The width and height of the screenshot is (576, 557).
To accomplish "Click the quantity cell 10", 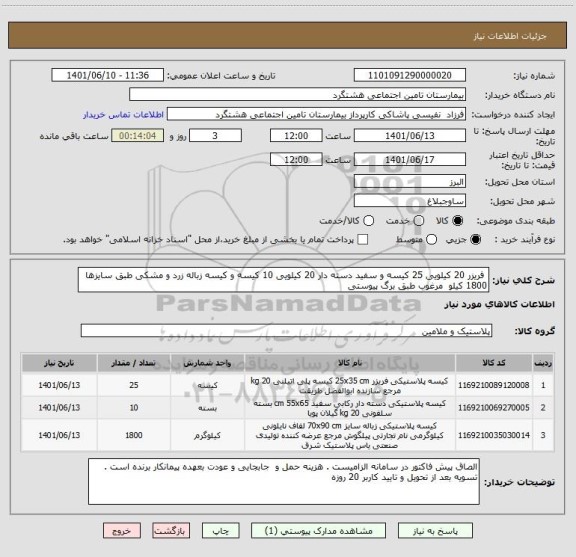I will (x=134, y=407).
